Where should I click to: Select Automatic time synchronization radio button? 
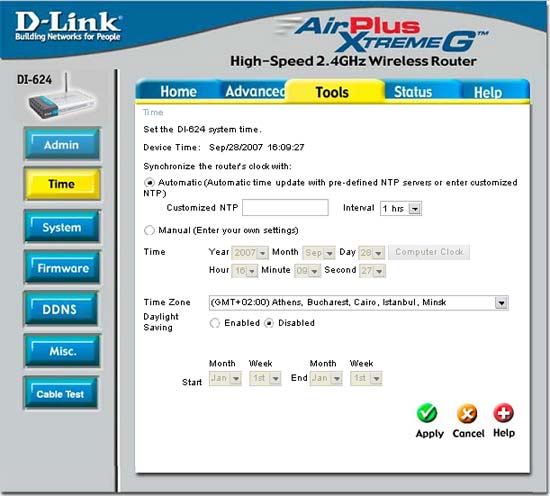pyautogui.click(x=149, y=182)
